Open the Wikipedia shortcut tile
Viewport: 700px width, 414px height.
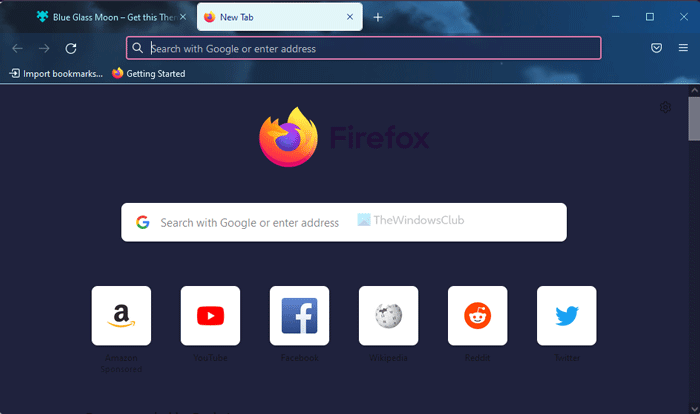click(x=388, y=316)
